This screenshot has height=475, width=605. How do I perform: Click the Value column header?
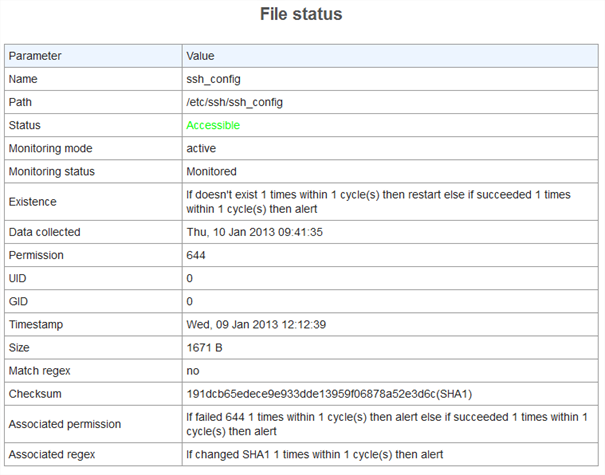coord(201,56)
